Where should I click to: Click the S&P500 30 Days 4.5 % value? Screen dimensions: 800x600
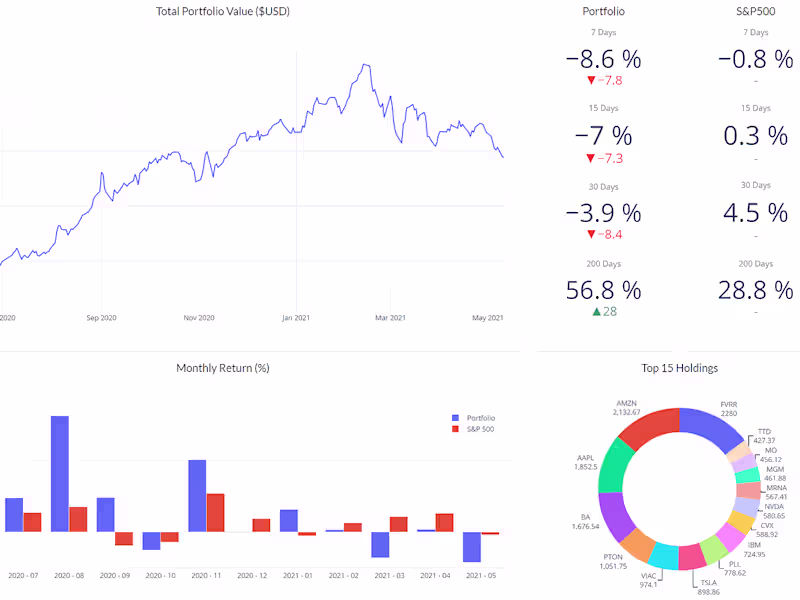pyautogui.click(x=755, y=212)
